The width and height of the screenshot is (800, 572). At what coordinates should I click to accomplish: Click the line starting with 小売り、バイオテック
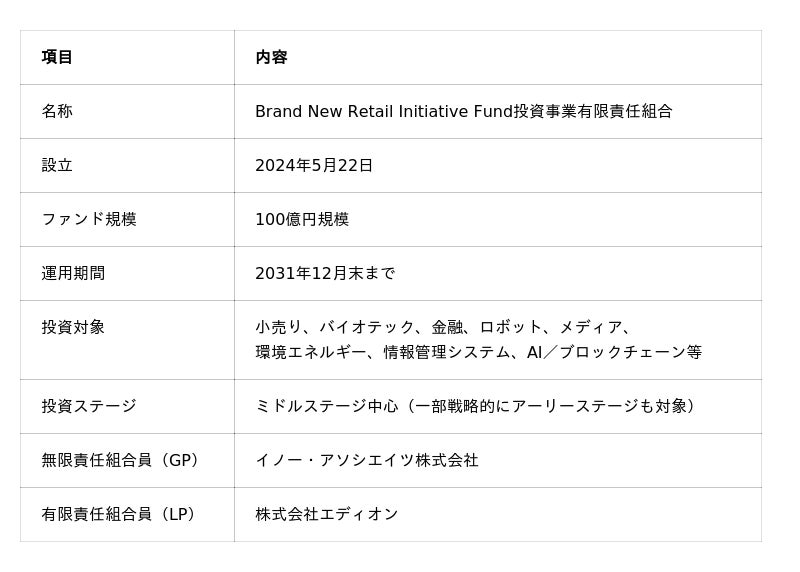pos(443,327)
